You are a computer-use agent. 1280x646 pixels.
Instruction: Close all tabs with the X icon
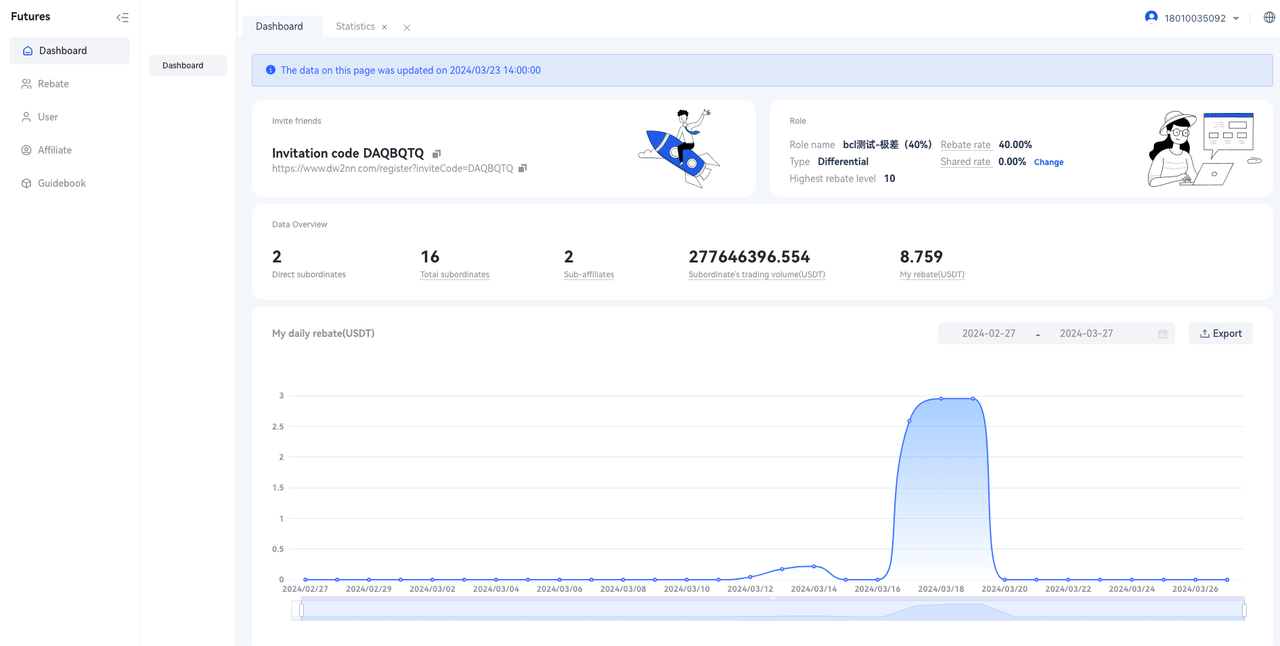pos(407,27)
